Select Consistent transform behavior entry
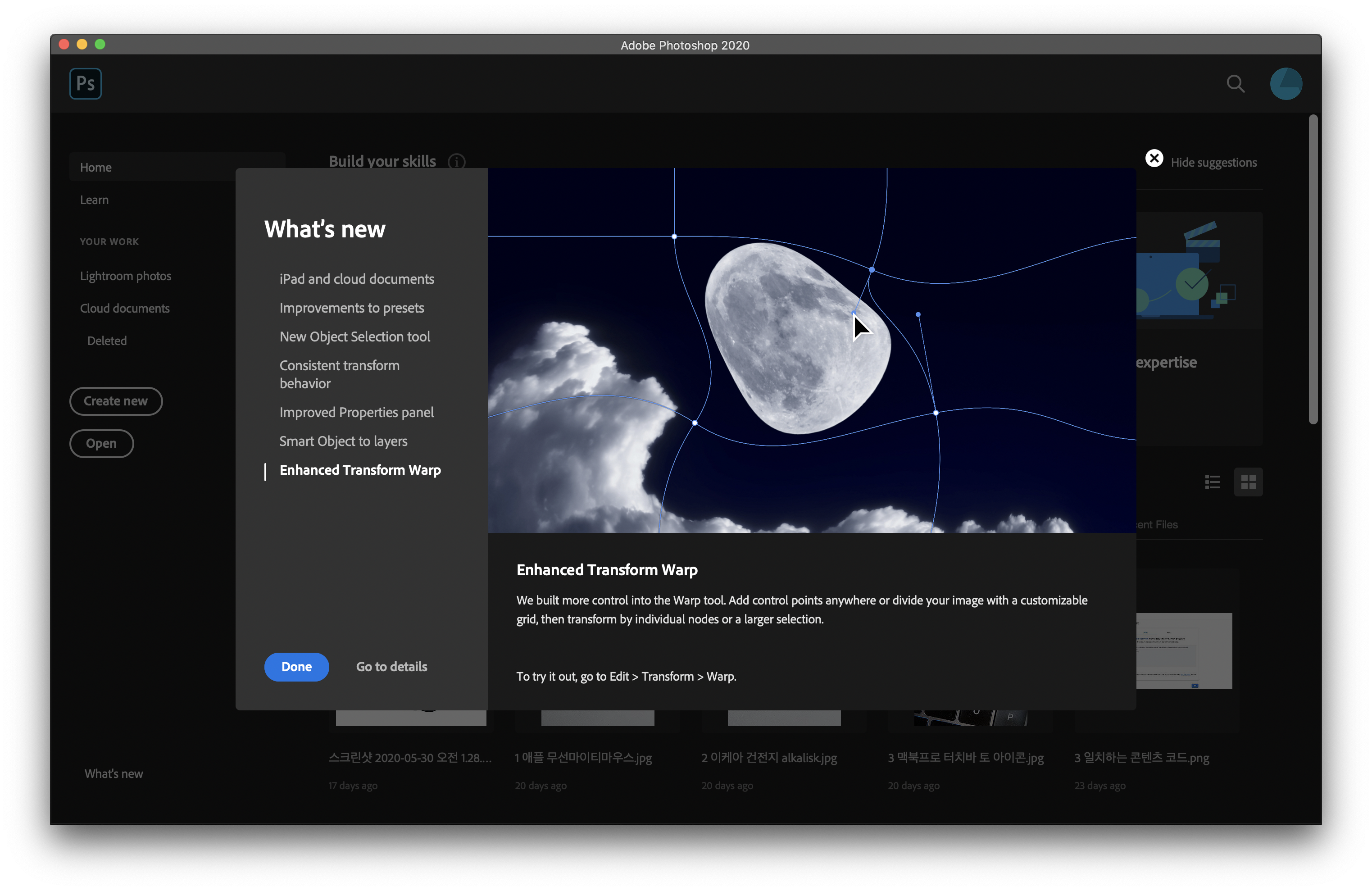The height and width of the screenshot is (891, 1372). (x=339, y=374)
